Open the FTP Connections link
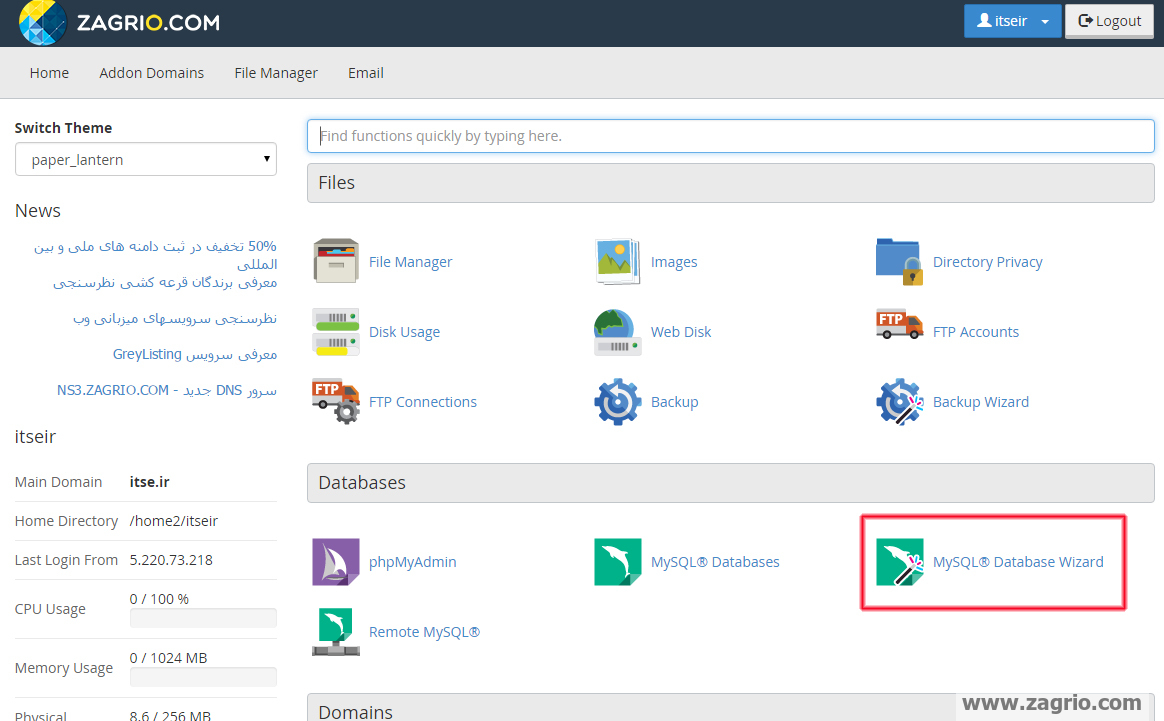The width and height of the screenshot is (1164, 721). pos(422,402)
